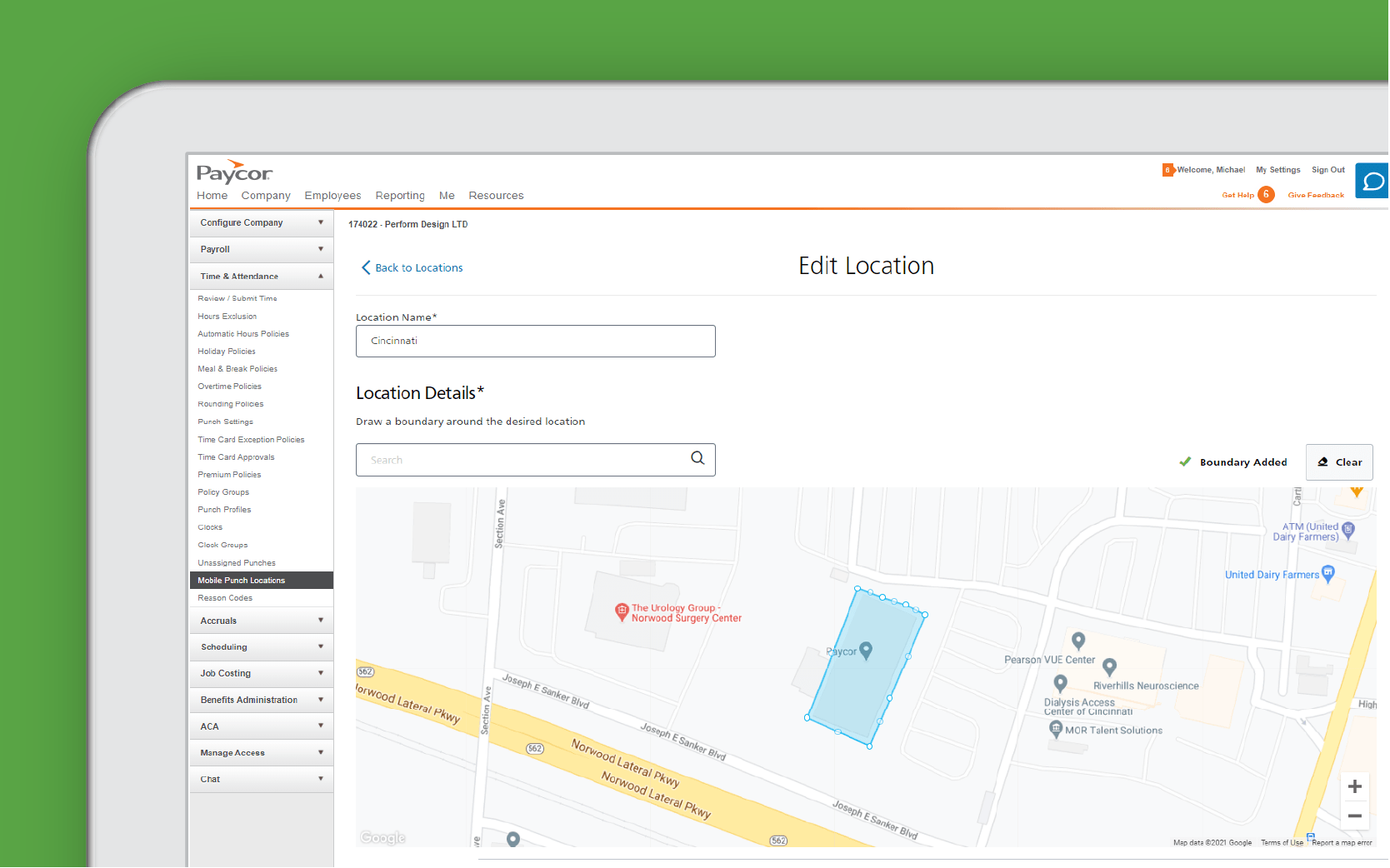Screen dimensions: 1390x868
Task: Open Review / Submit Time
Action: tap(237, 298)
